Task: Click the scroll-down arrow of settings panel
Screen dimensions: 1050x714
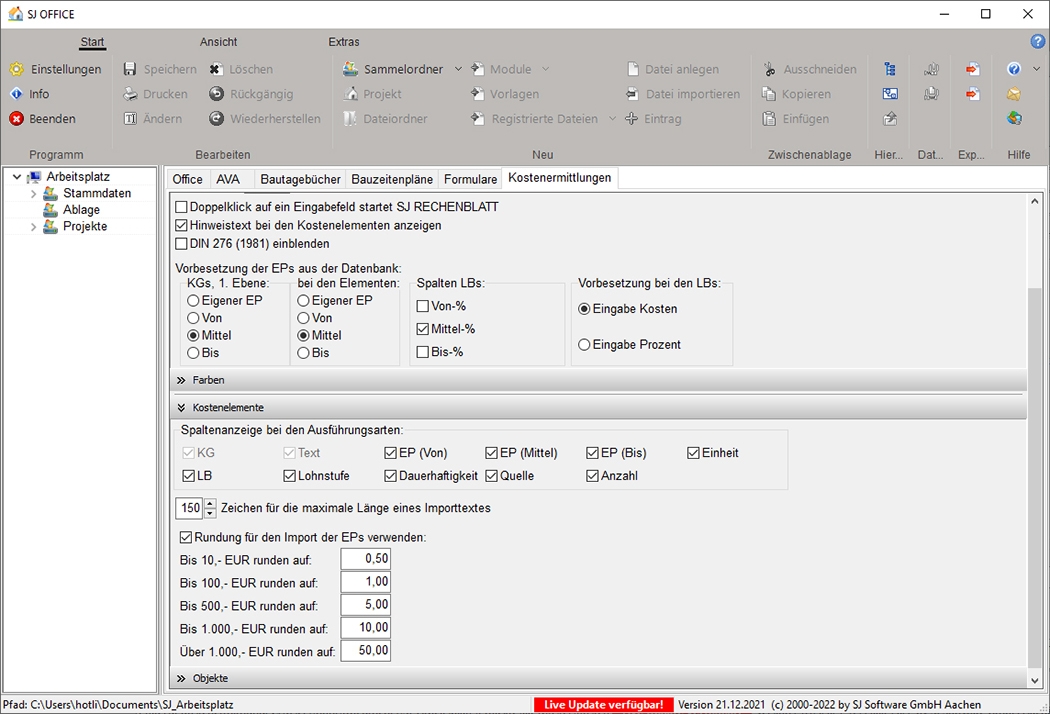Action: pos(1035,680)
